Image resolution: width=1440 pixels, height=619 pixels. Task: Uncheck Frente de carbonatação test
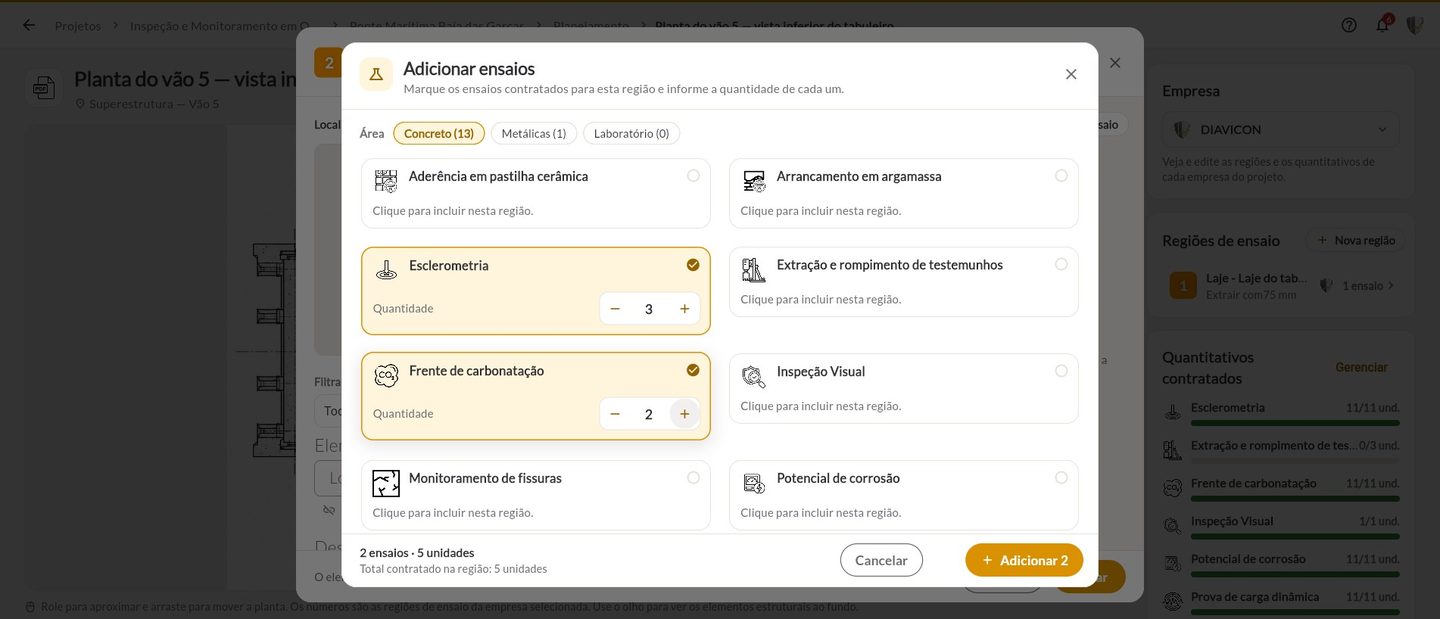693,370
